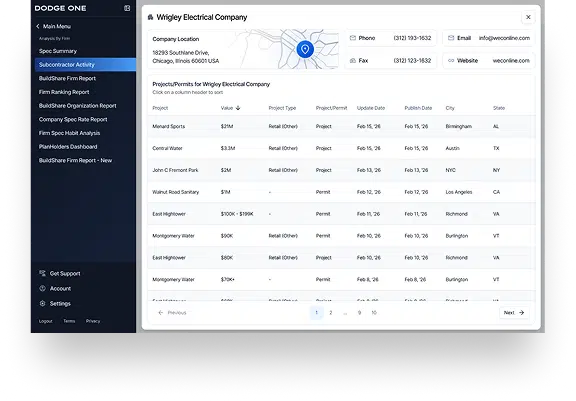
Task: Go to next page with Next button
Action: 514,313
